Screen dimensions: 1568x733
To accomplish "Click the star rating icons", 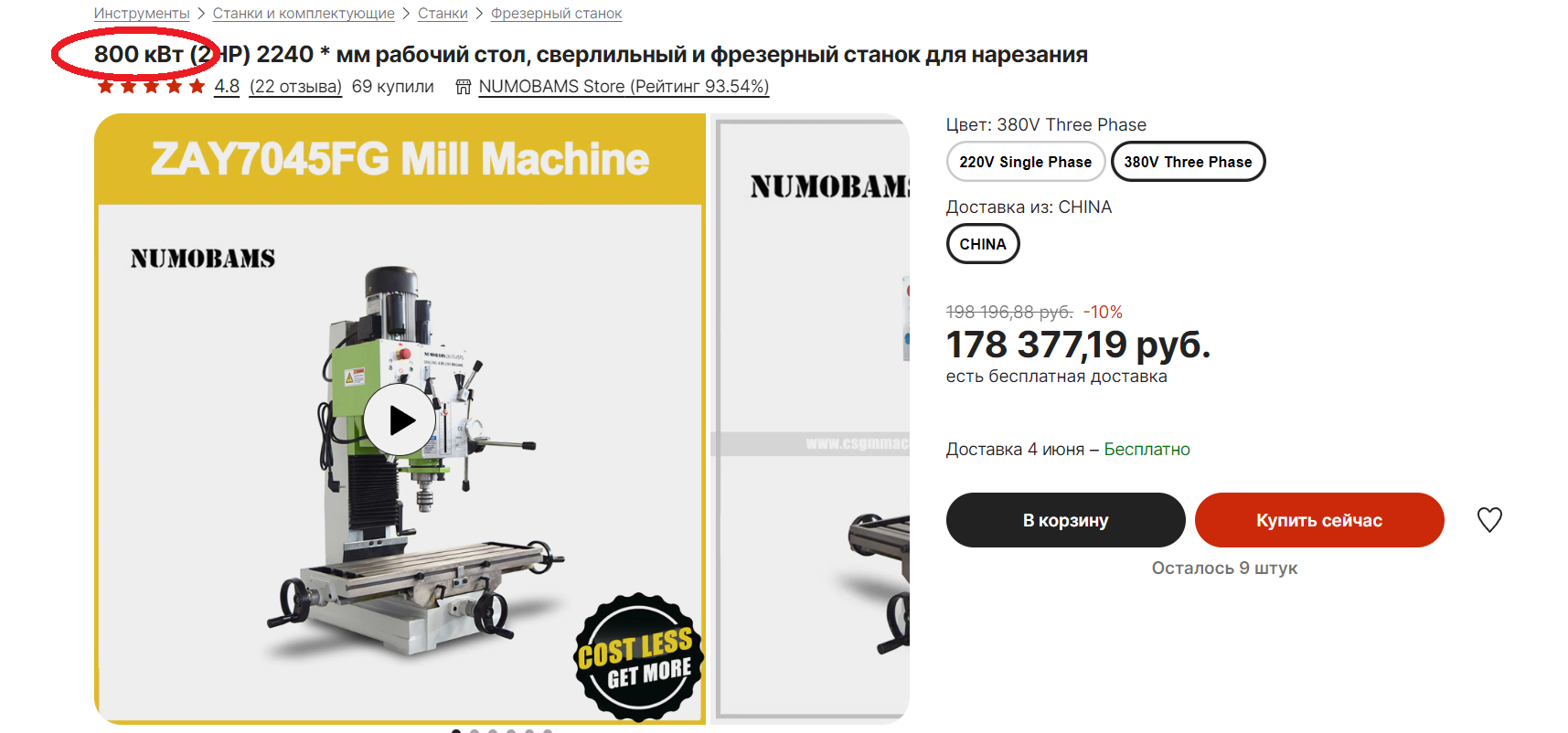I will pyautogui.click(x=151, y=87).
